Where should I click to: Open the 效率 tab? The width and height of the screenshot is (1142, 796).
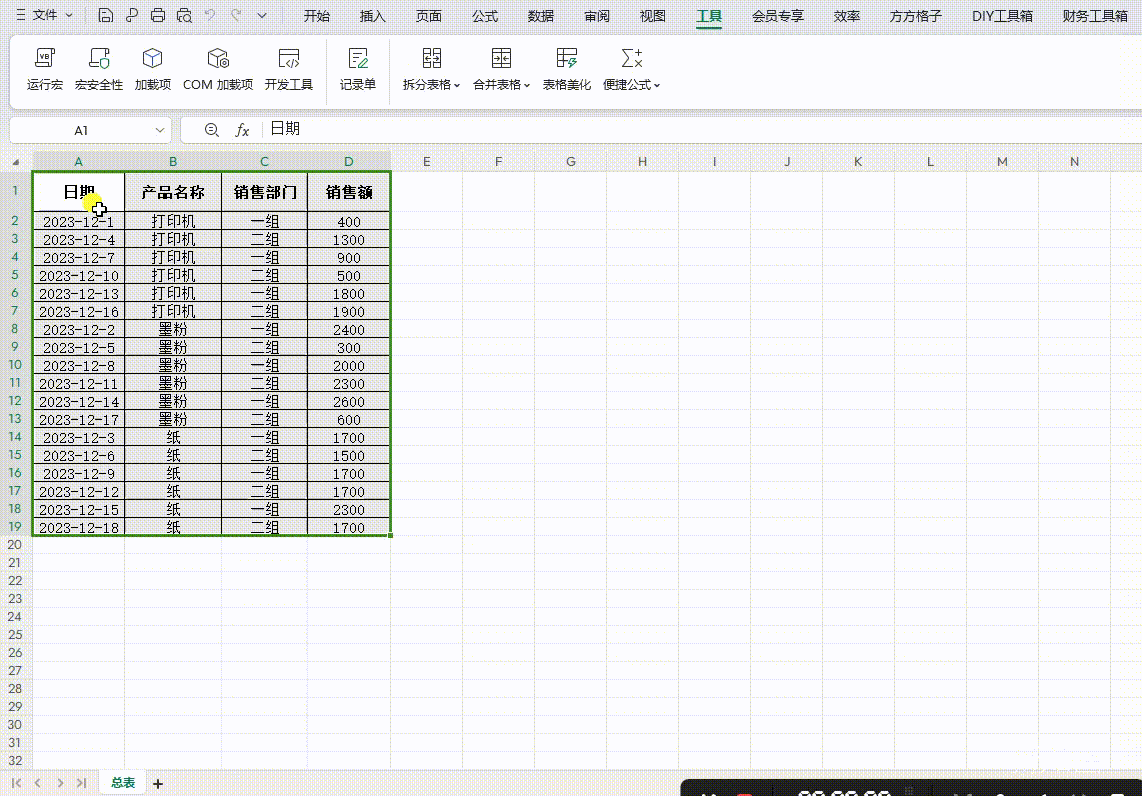(847, 16)
